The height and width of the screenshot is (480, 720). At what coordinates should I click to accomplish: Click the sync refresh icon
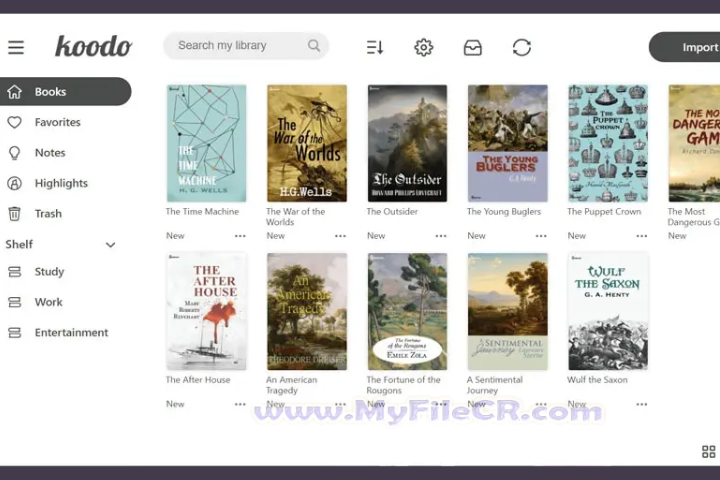tap(522, 47)
